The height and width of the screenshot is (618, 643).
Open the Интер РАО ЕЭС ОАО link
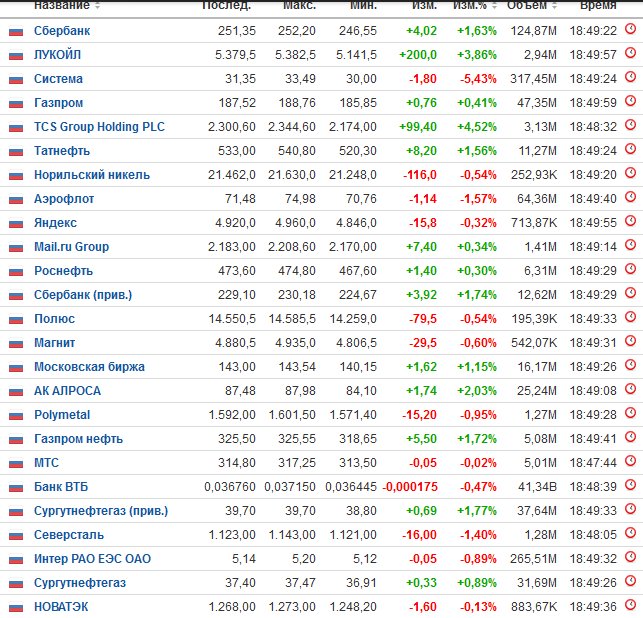click(92, 559)
